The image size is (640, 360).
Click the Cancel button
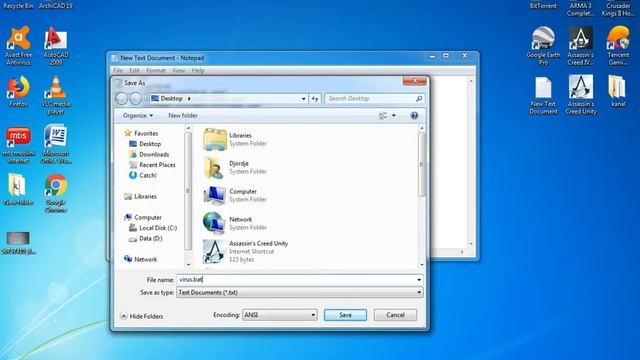pyautogui.click(x=395, y=315)
